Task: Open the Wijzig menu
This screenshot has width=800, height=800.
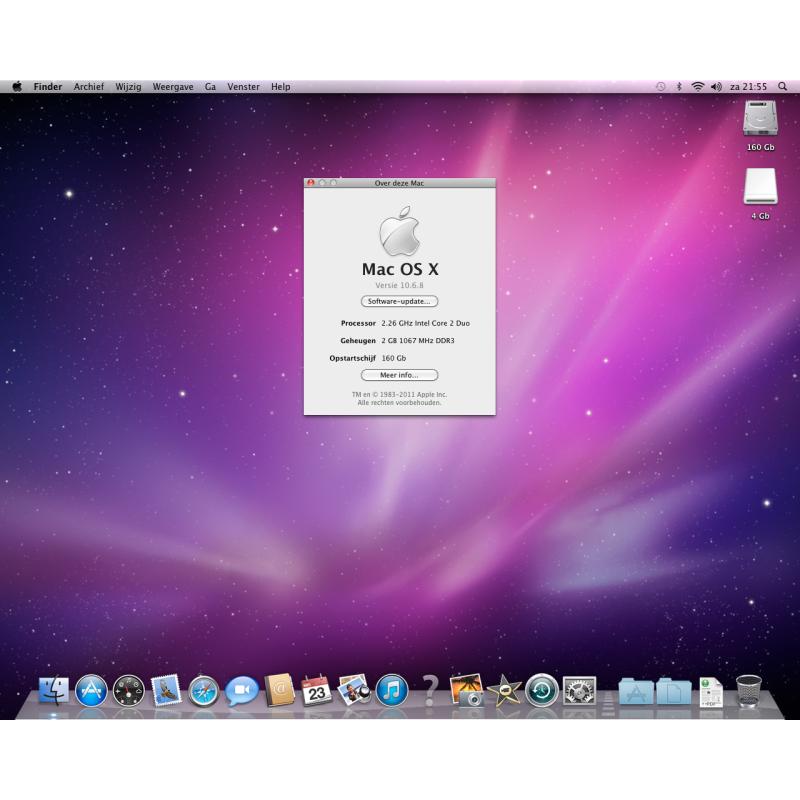Action: [x=128, y=87]
